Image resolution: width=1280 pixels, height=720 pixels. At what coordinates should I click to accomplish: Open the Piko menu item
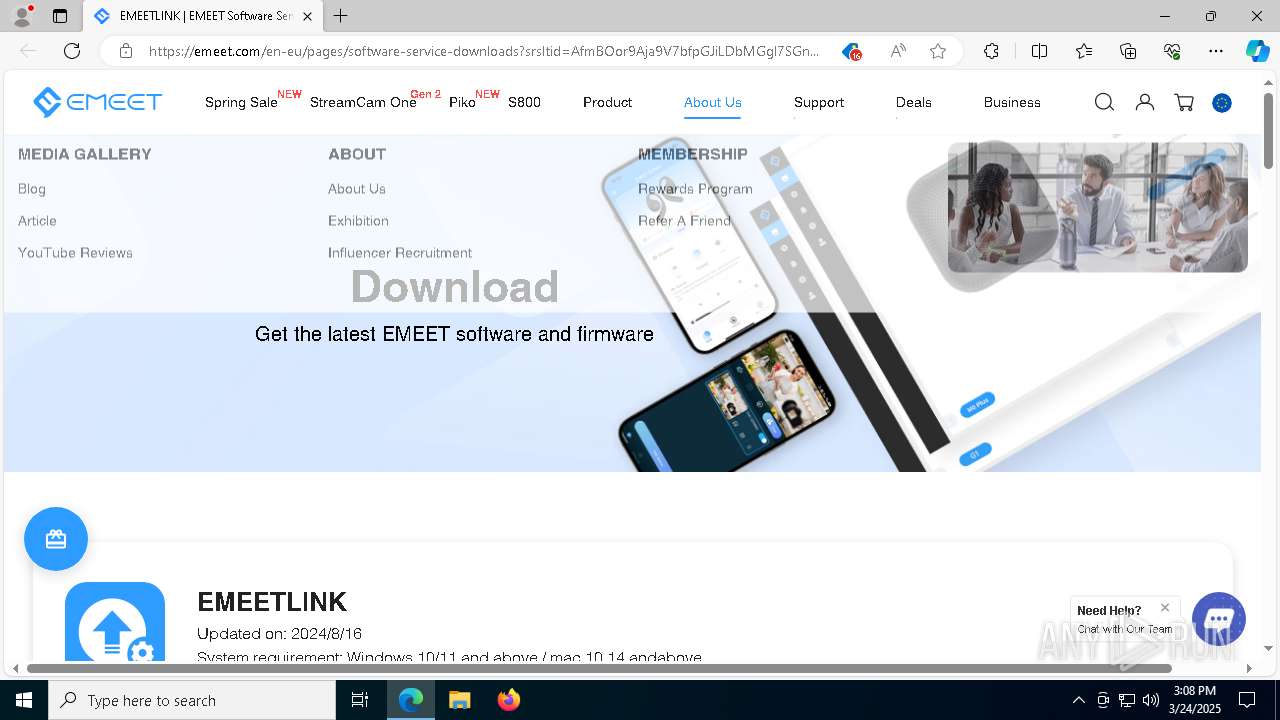pos(462,102)
